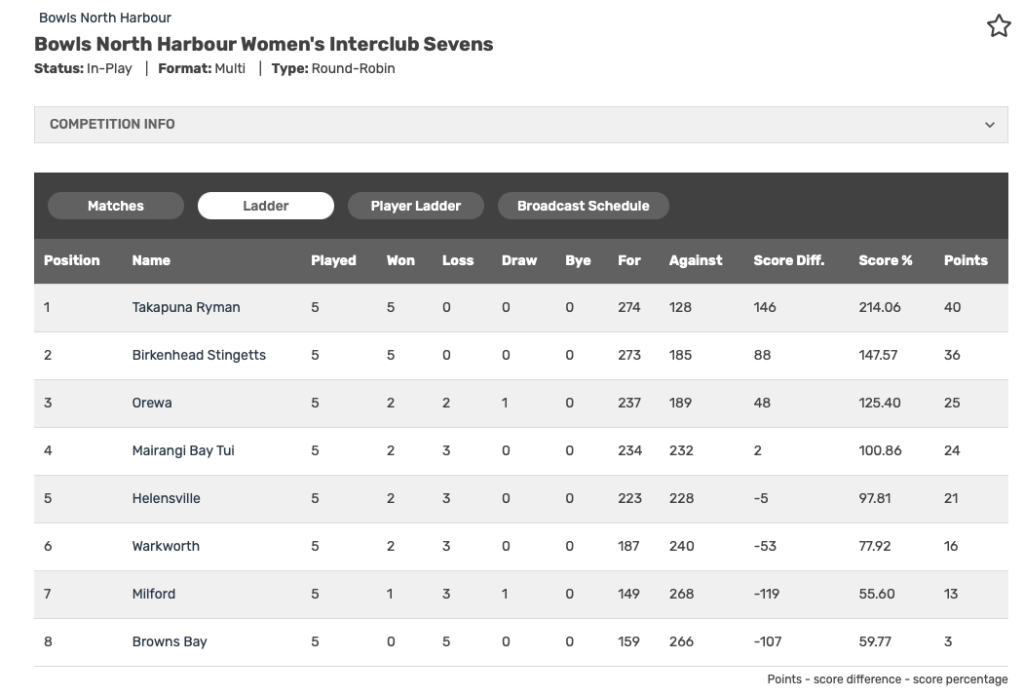Image resolution: width=1024 pixels, height=697 pixels.
Task: Favorite this competition with the star icon
Action: pyautogui.click(x=999, y=26)
